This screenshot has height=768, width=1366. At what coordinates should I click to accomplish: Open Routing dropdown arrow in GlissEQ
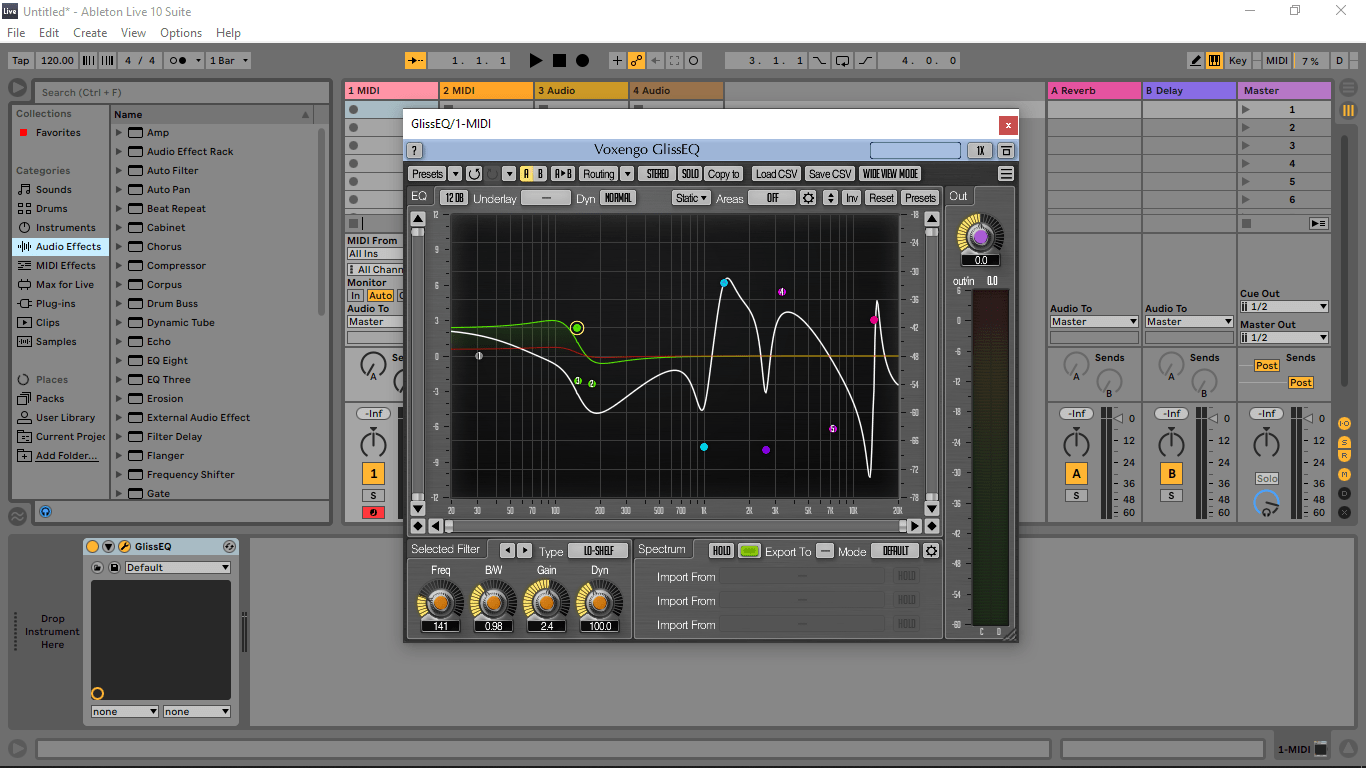[x=628, y=173]
